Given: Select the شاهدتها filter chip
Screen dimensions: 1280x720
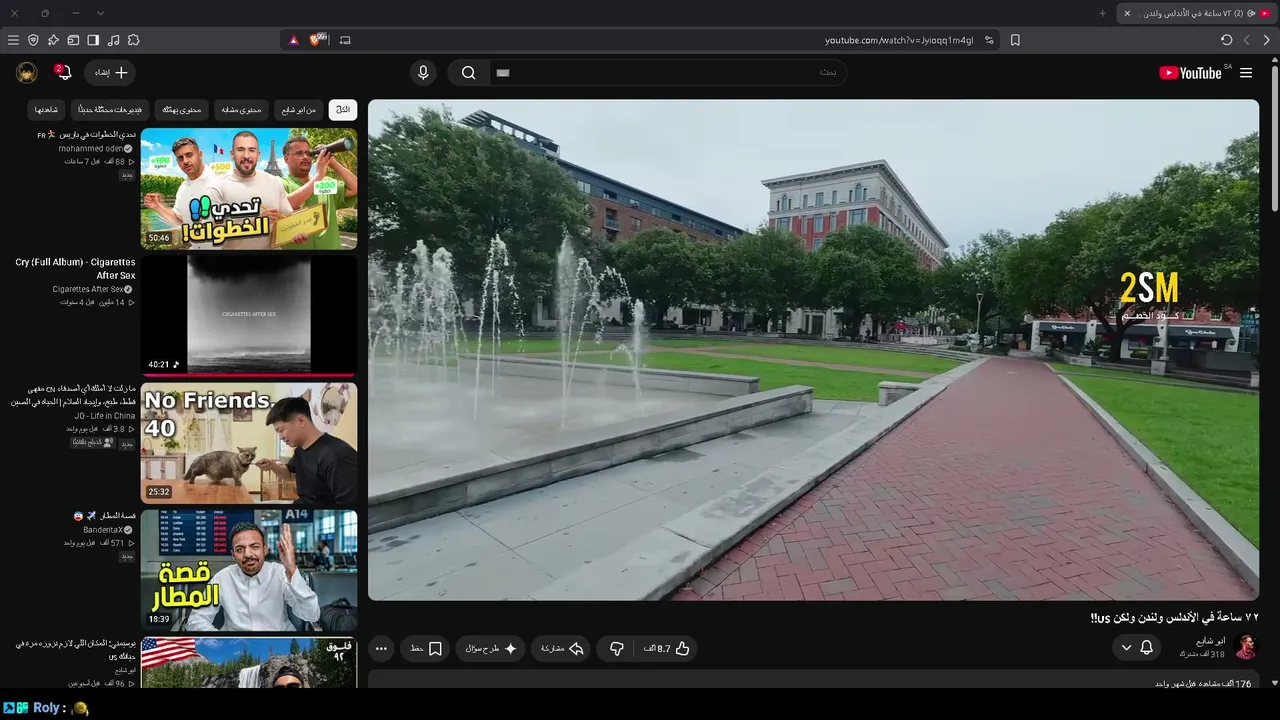Looking at the screenshot, I should 47,110.
